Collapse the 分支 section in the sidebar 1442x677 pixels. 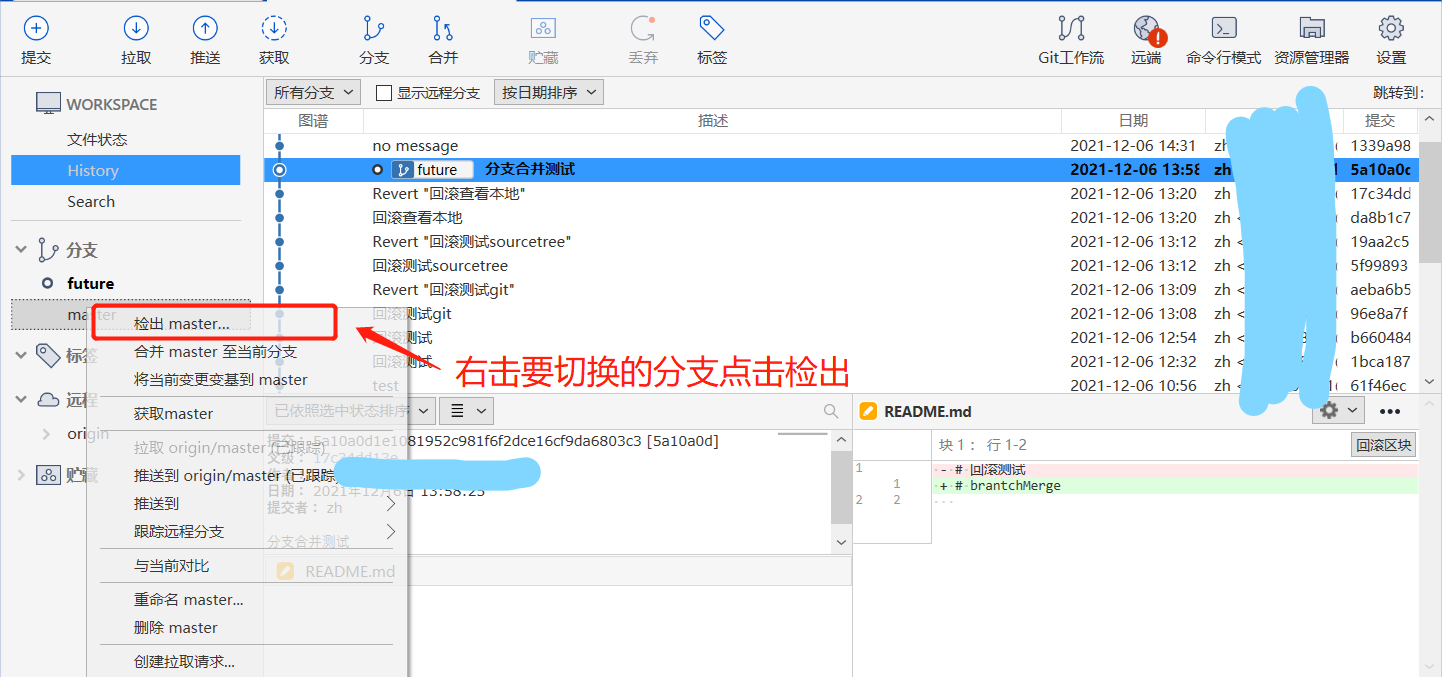[20, 249]
